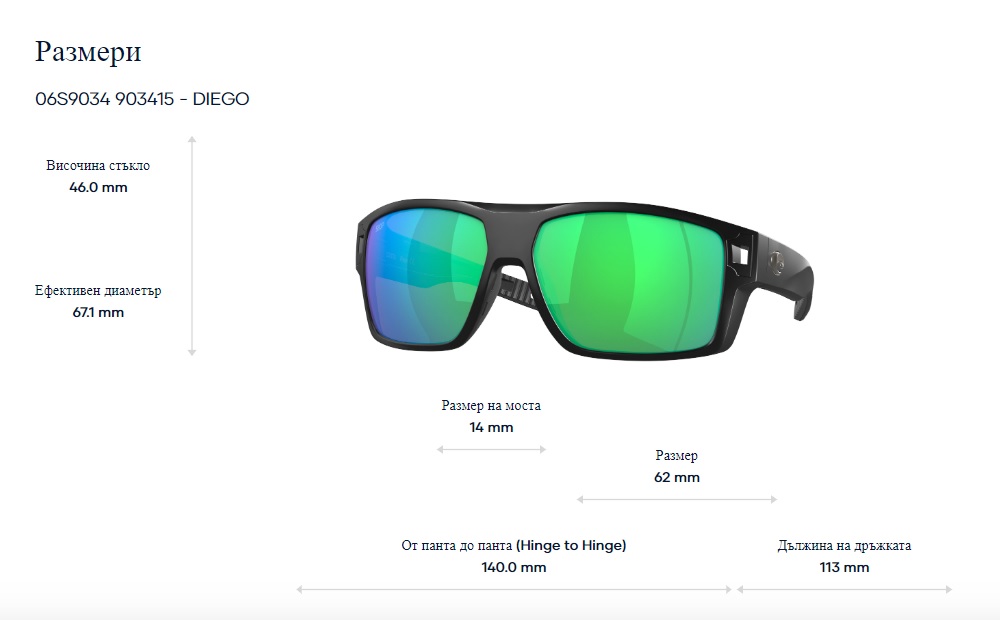Image resolution: width=1000 pixels, height=622 pixels.
Task: Click the 113 mm temple length value
Action: pos(844,567)
